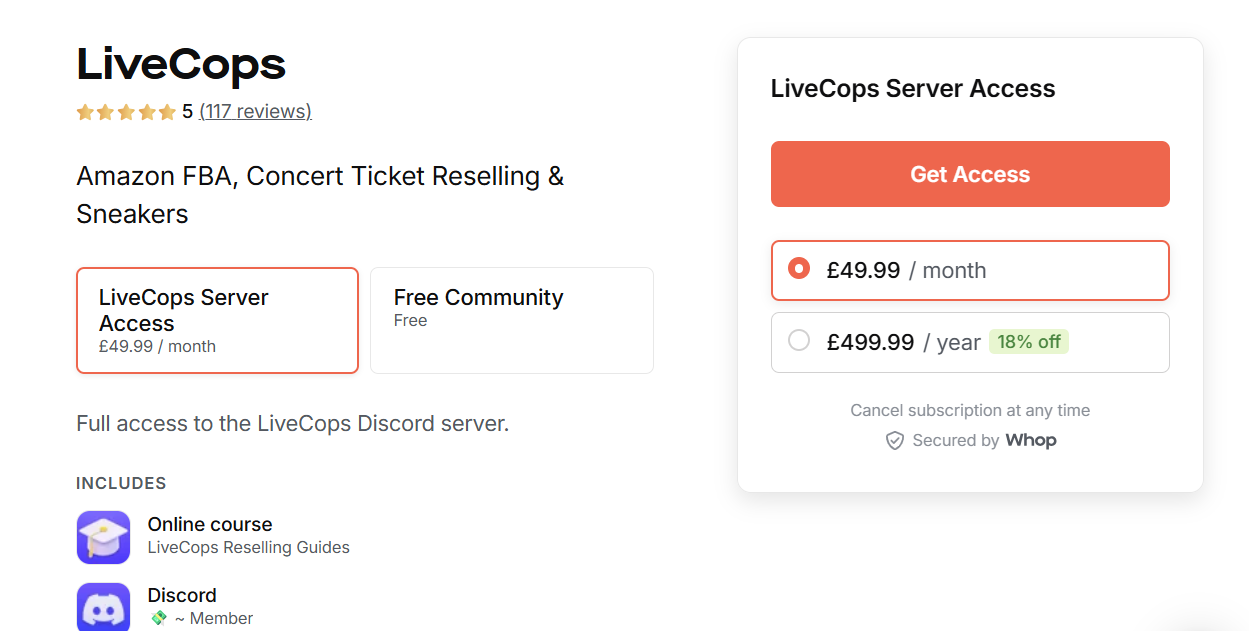This screenshot has height=631, width=1249.
Task: Click the money emoji beside Member
Action: click(157, 618)
